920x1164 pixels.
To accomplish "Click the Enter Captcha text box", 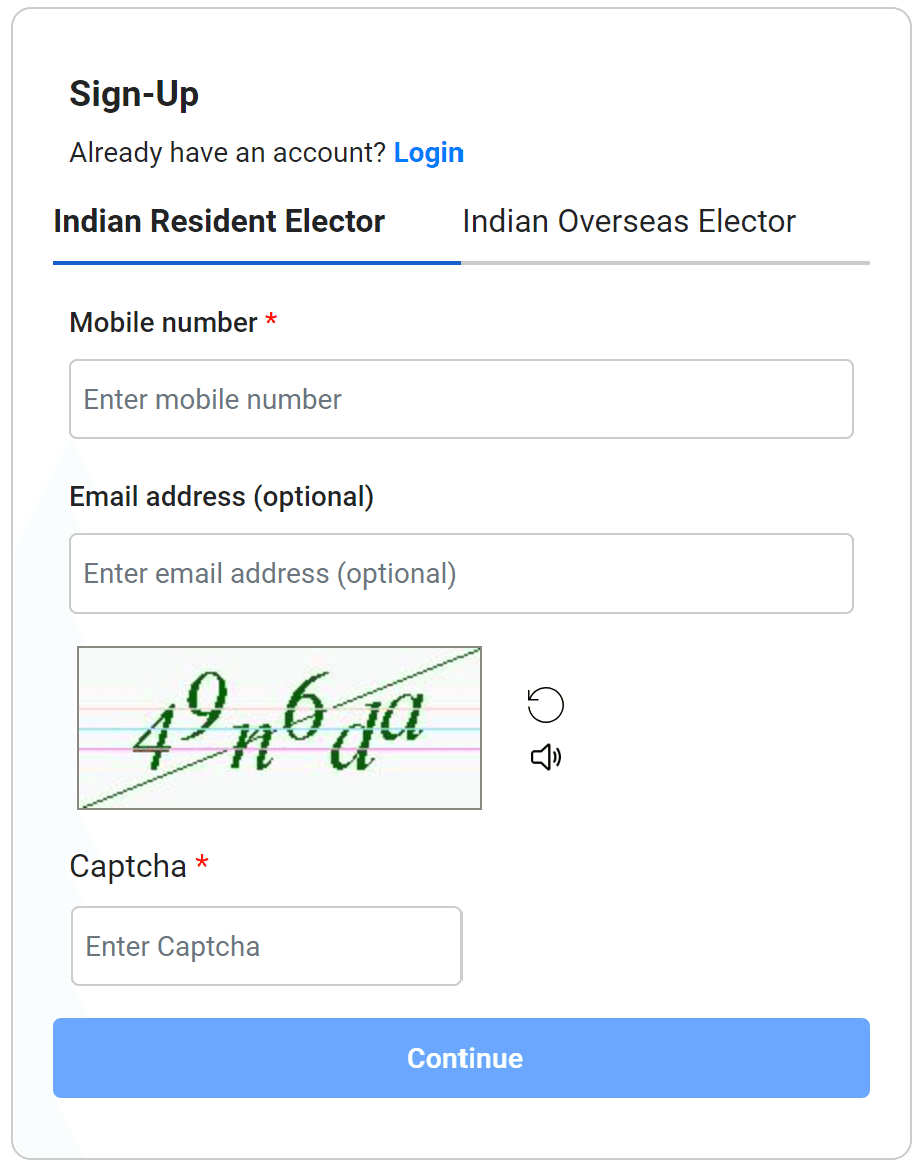I will pos(266,945).
